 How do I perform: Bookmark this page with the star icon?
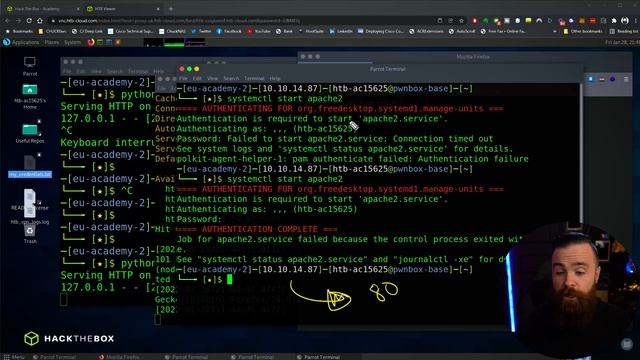(461, 20)
